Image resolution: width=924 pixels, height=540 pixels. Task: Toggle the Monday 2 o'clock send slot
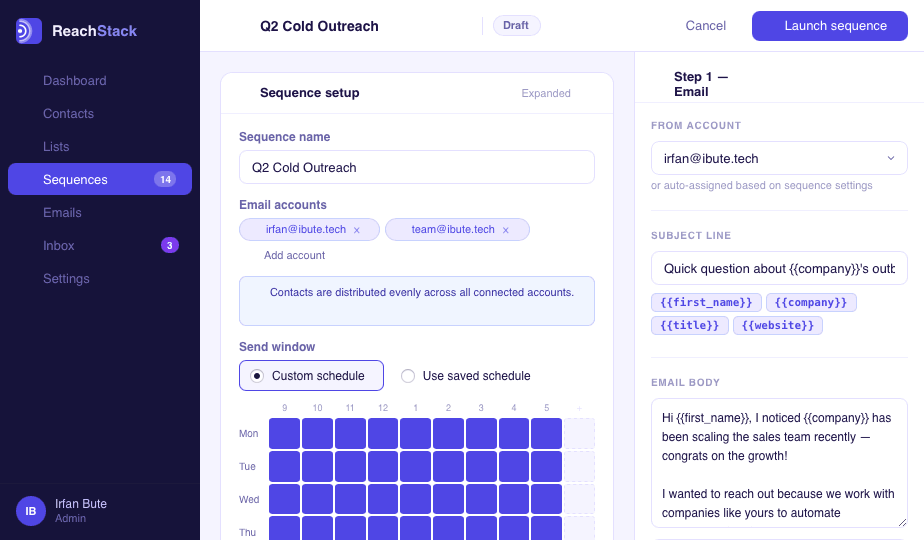pos(448,433)
